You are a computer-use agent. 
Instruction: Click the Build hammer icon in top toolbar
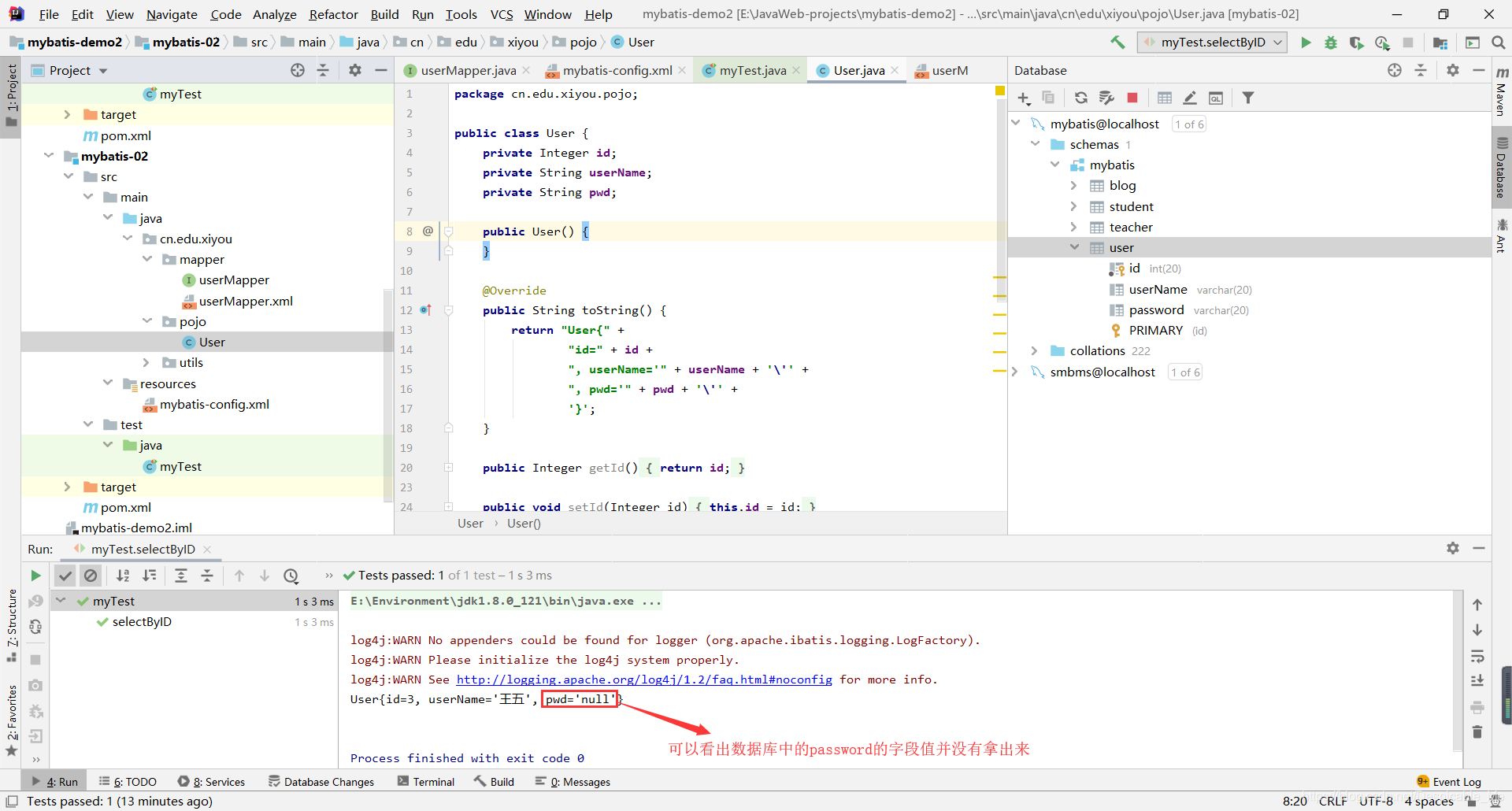[1117, 43]
